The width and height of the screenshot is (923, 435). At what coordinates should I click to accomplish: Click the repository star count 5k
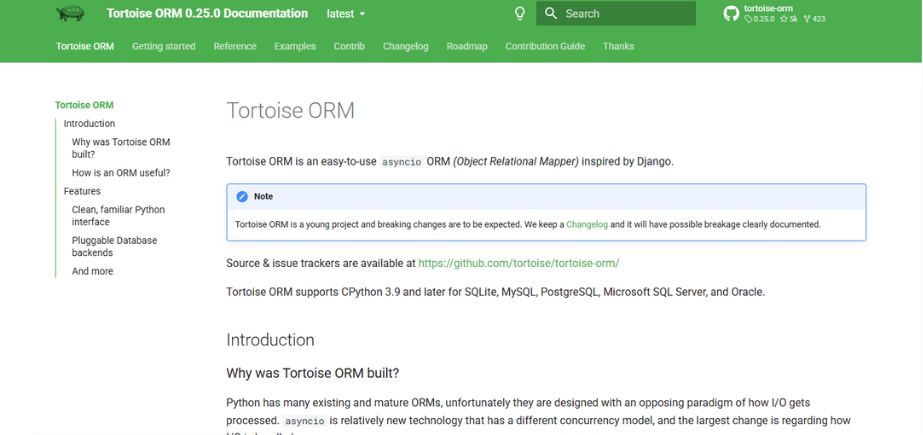pos(789,19)
